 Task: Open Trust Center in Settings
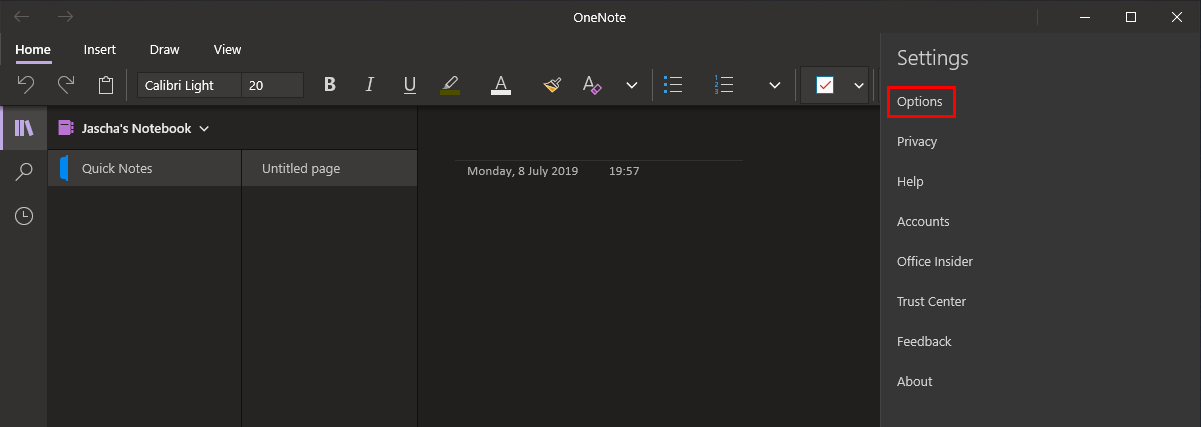931,301
